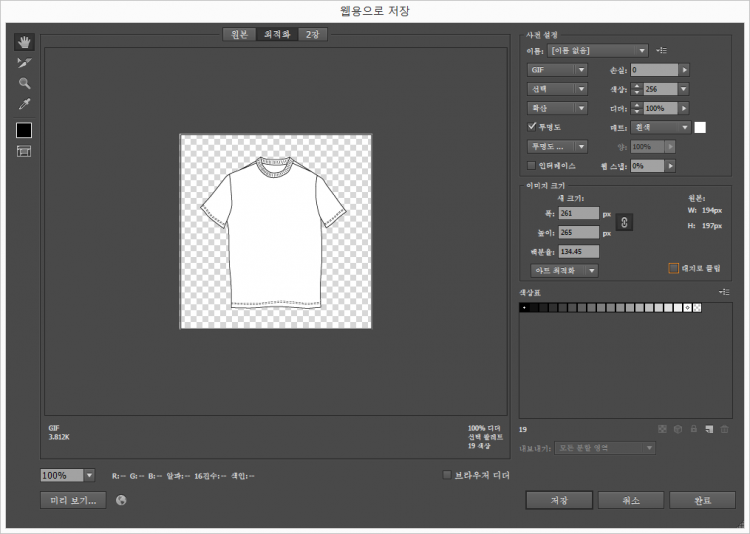Click the 19 색상 info text

(478, 445)
